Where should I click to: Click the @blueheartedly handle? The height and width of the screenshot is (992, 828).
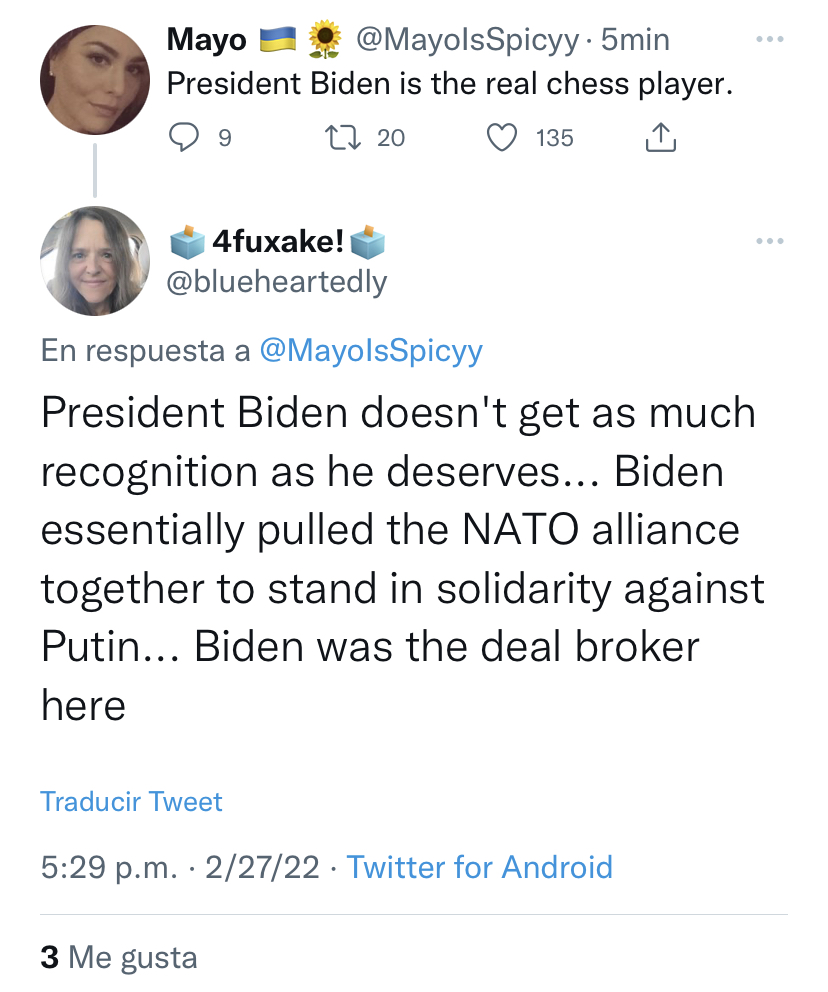275,282
